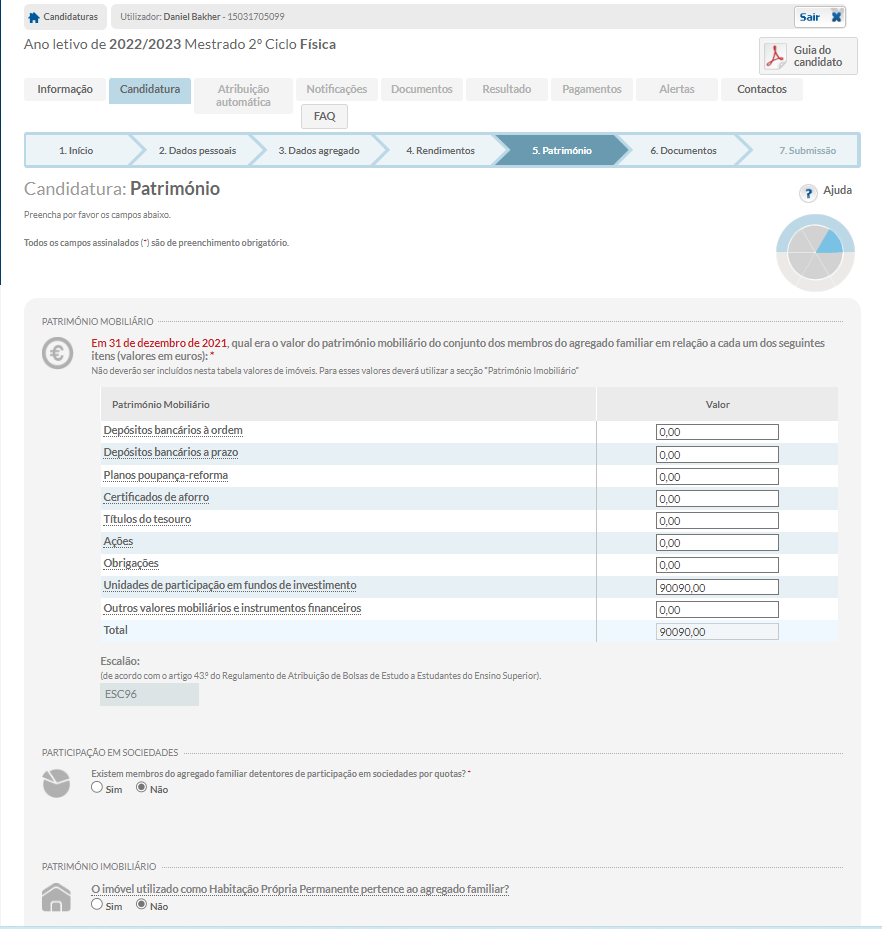Viewport: 882px width, 929px height.
Task: Click the fundos de investimento value field
Action: [x=717, y=587]
